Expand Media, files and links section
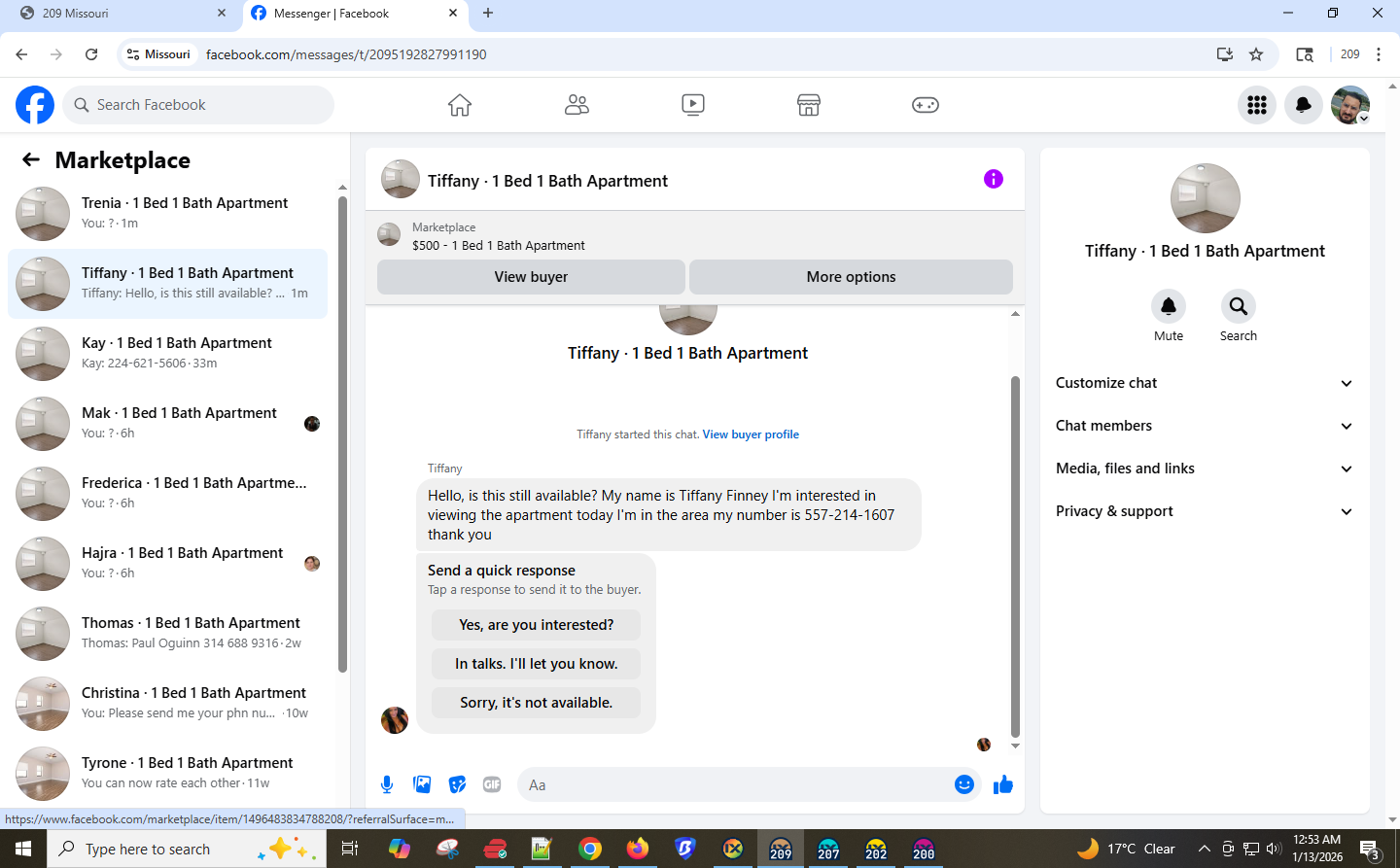Screen dimensions: 1400x868 1205,469
